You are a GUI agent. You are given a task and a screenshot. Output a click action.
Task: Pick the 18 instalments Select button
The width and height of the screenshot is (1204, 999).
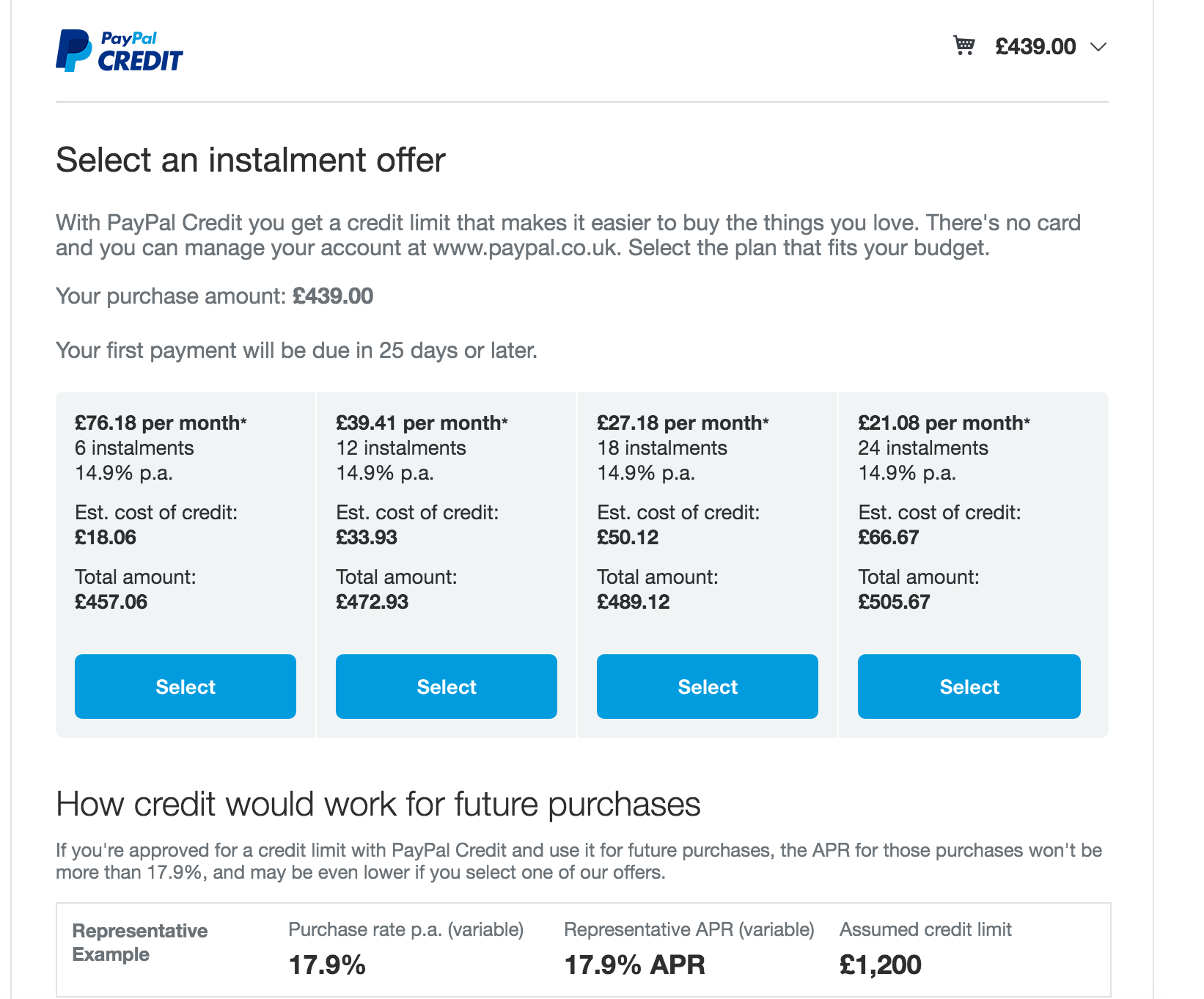tap(708, 687)
